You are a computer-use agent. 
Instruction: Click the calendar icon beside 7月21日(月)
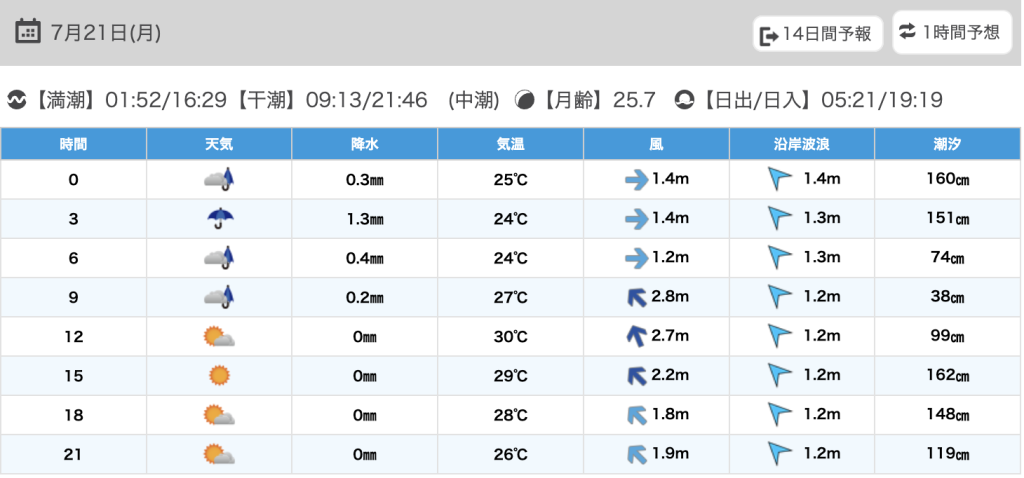28,32
